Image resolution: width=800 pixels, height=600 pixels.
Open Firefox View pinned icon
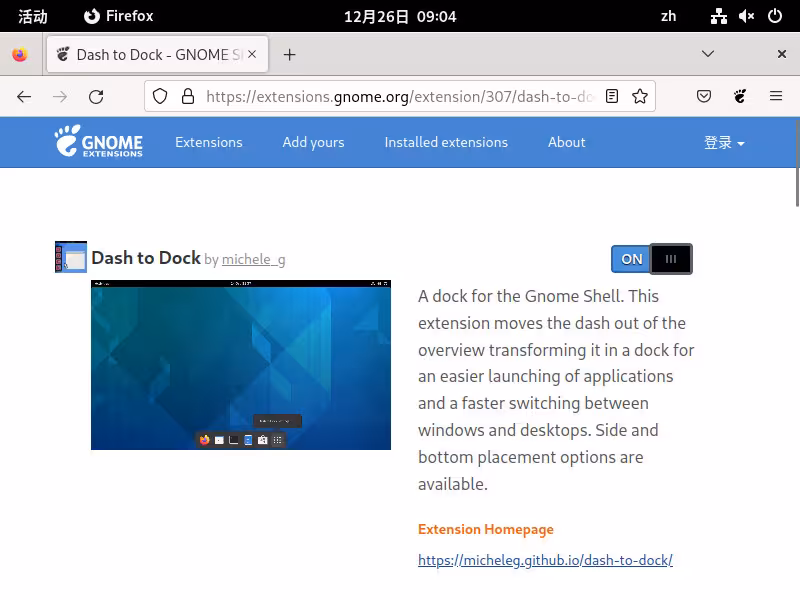tap(20, 55)
